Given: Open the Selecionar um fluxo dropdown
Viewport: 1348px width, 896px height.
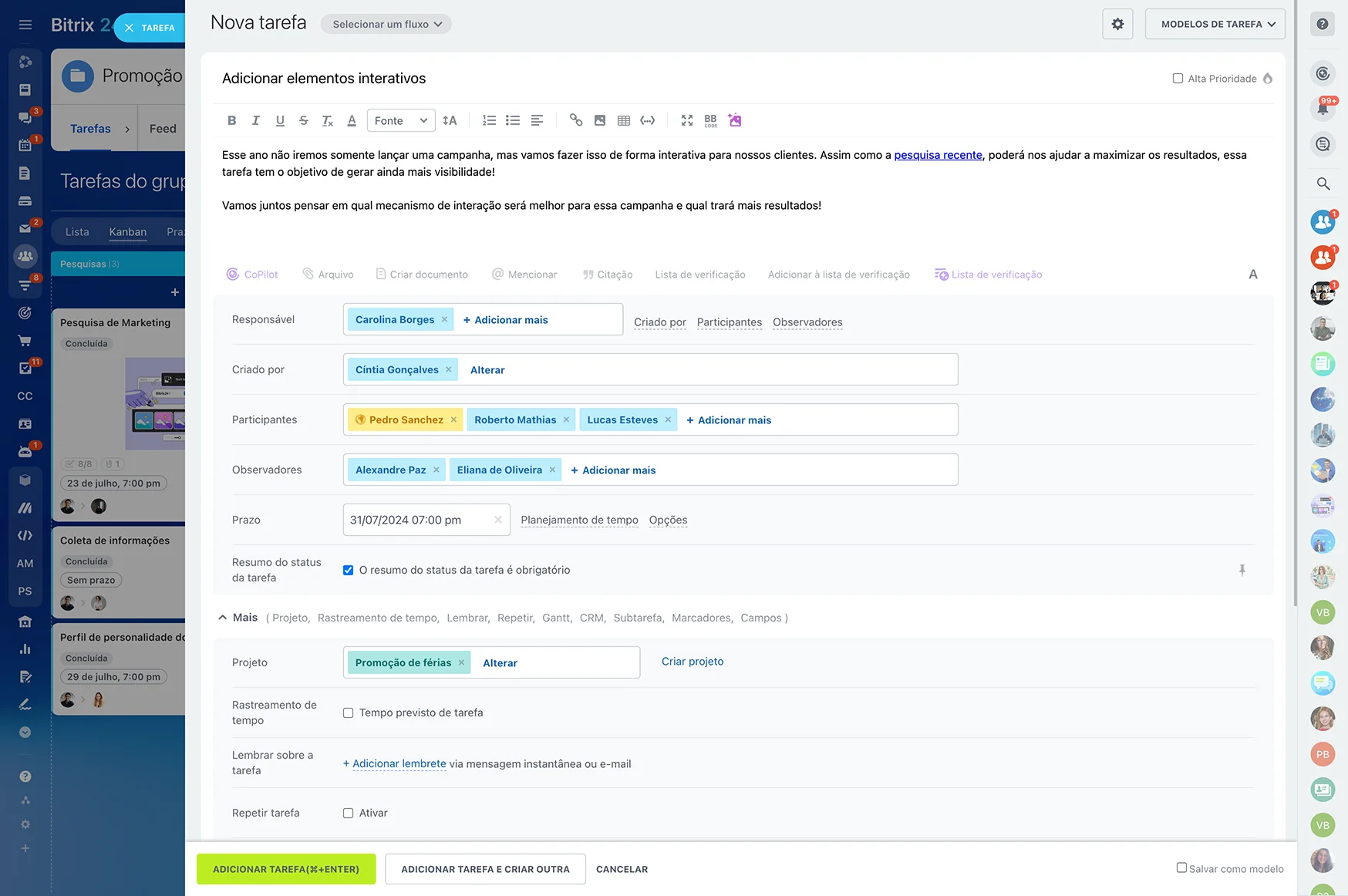Looking at the screenshot, I should click(x=386, y=25).
